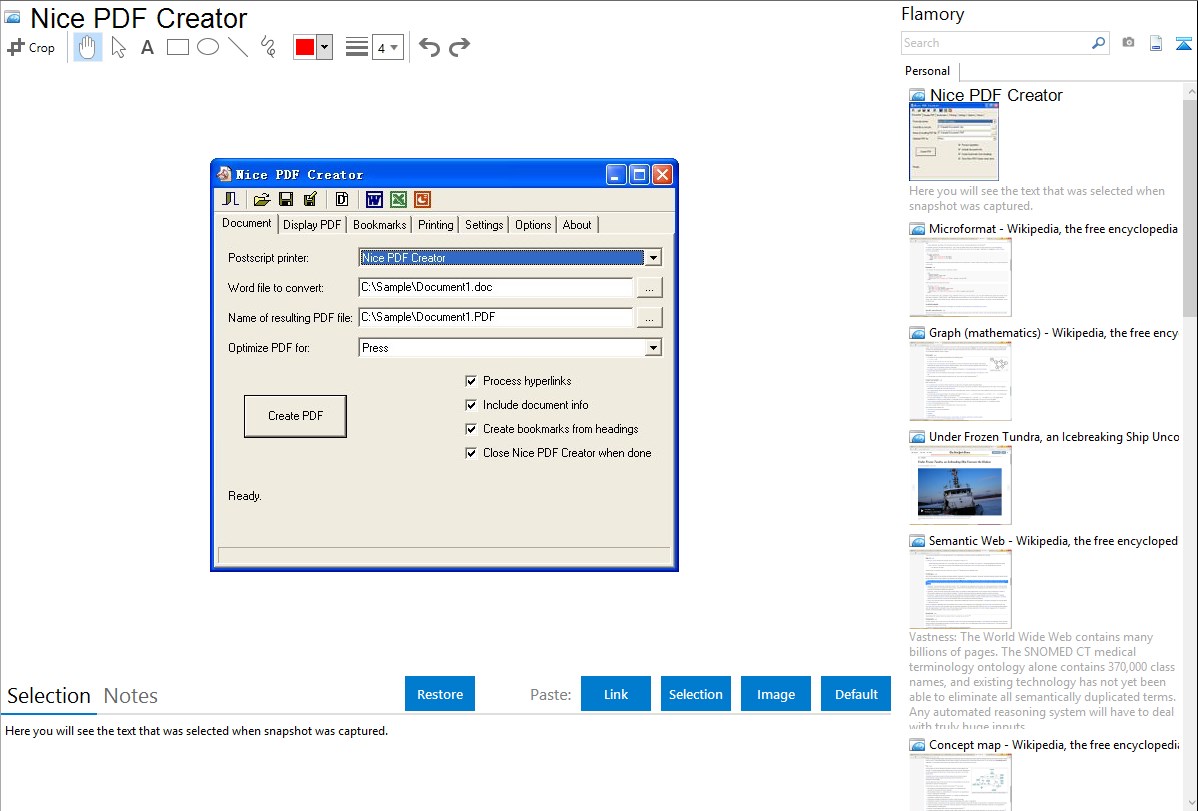
Task: Click the save-as disk with pencil icon
Action: (x=310, y=200)
